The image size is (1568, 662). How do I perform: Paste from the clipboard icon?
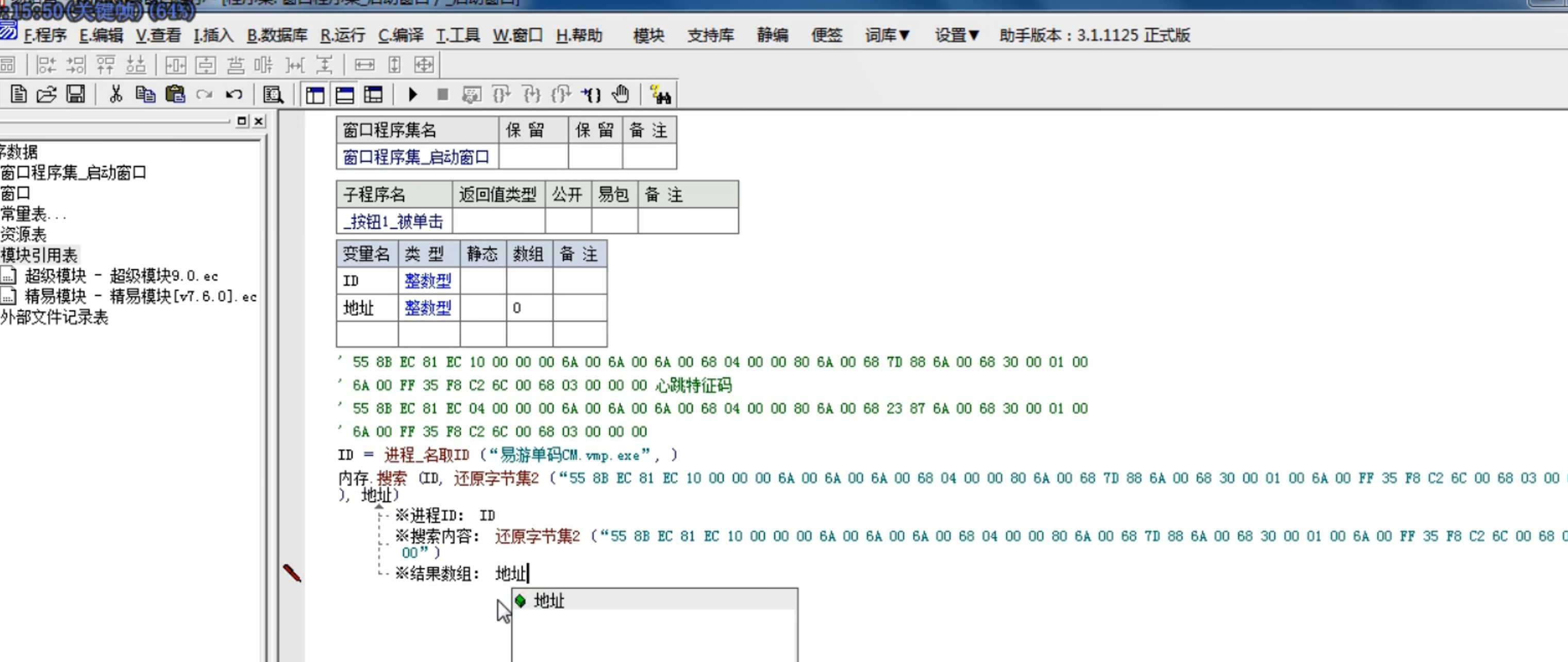175,94
